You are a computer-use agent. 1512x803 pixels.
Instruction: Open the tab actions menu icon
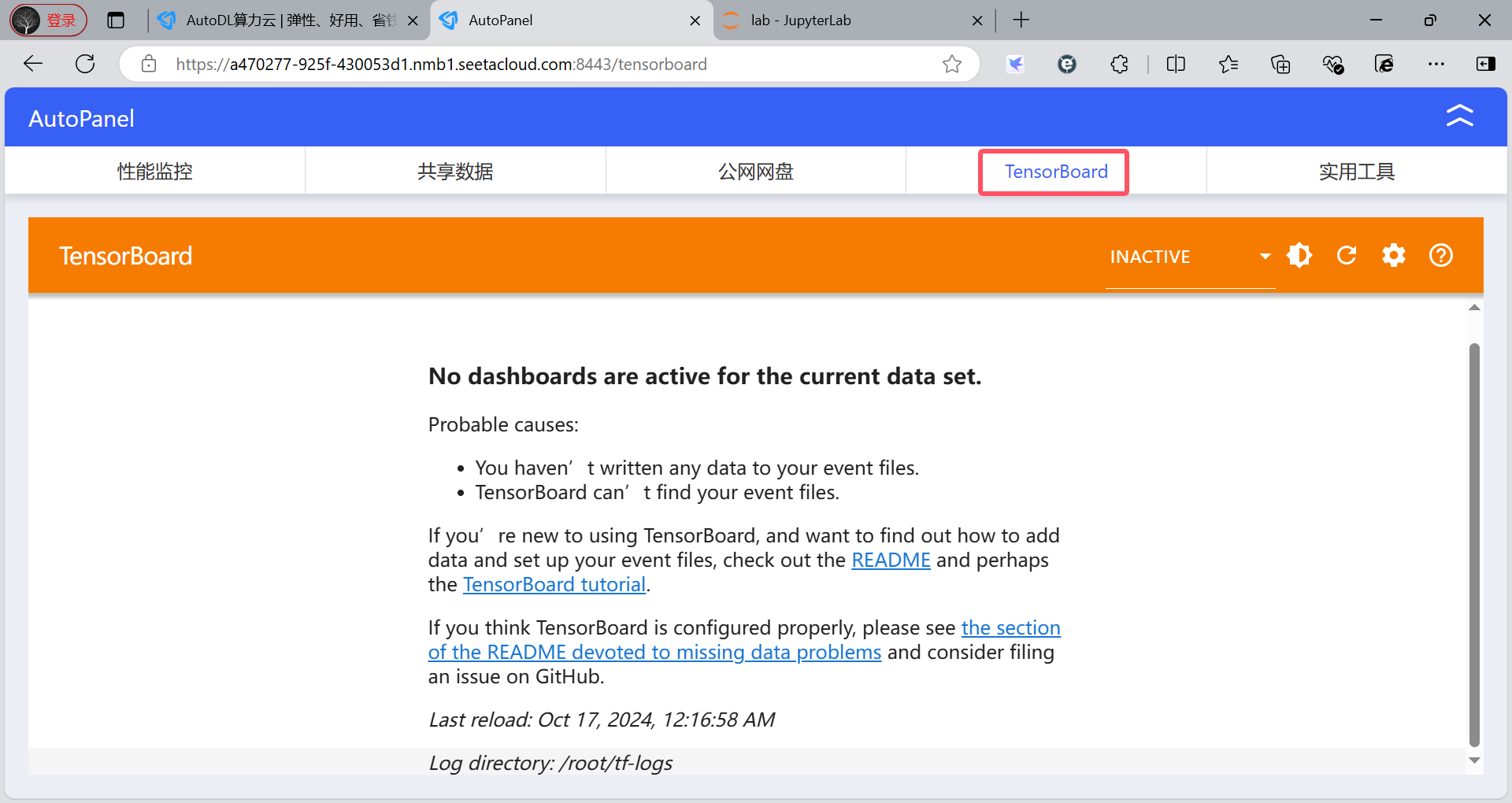coord(116,20)
